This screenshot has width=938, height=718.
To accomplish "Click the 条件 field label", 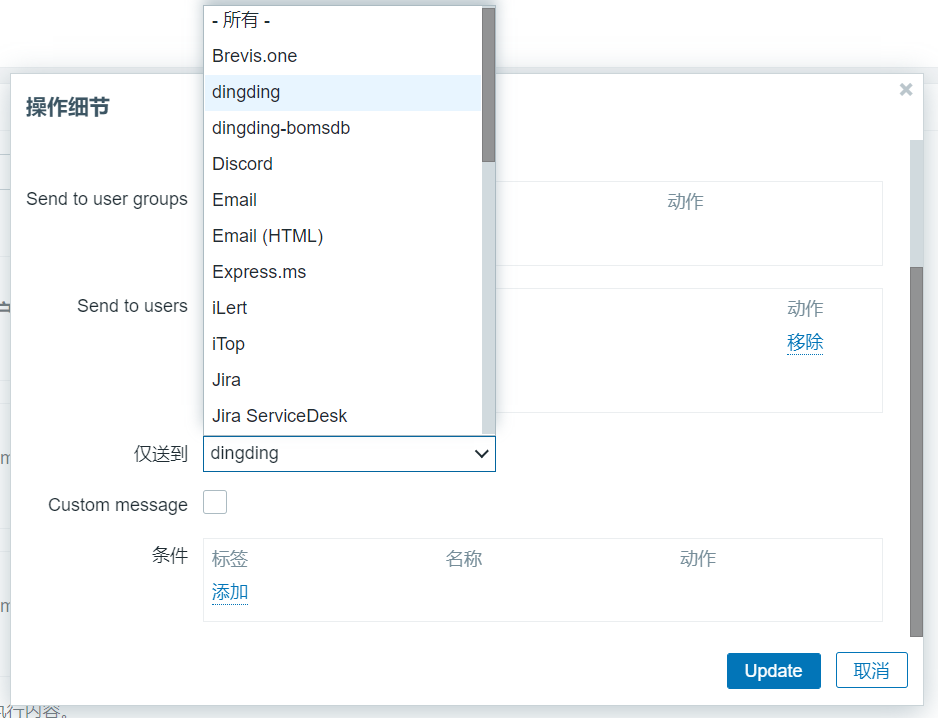I will click(170, 555).
